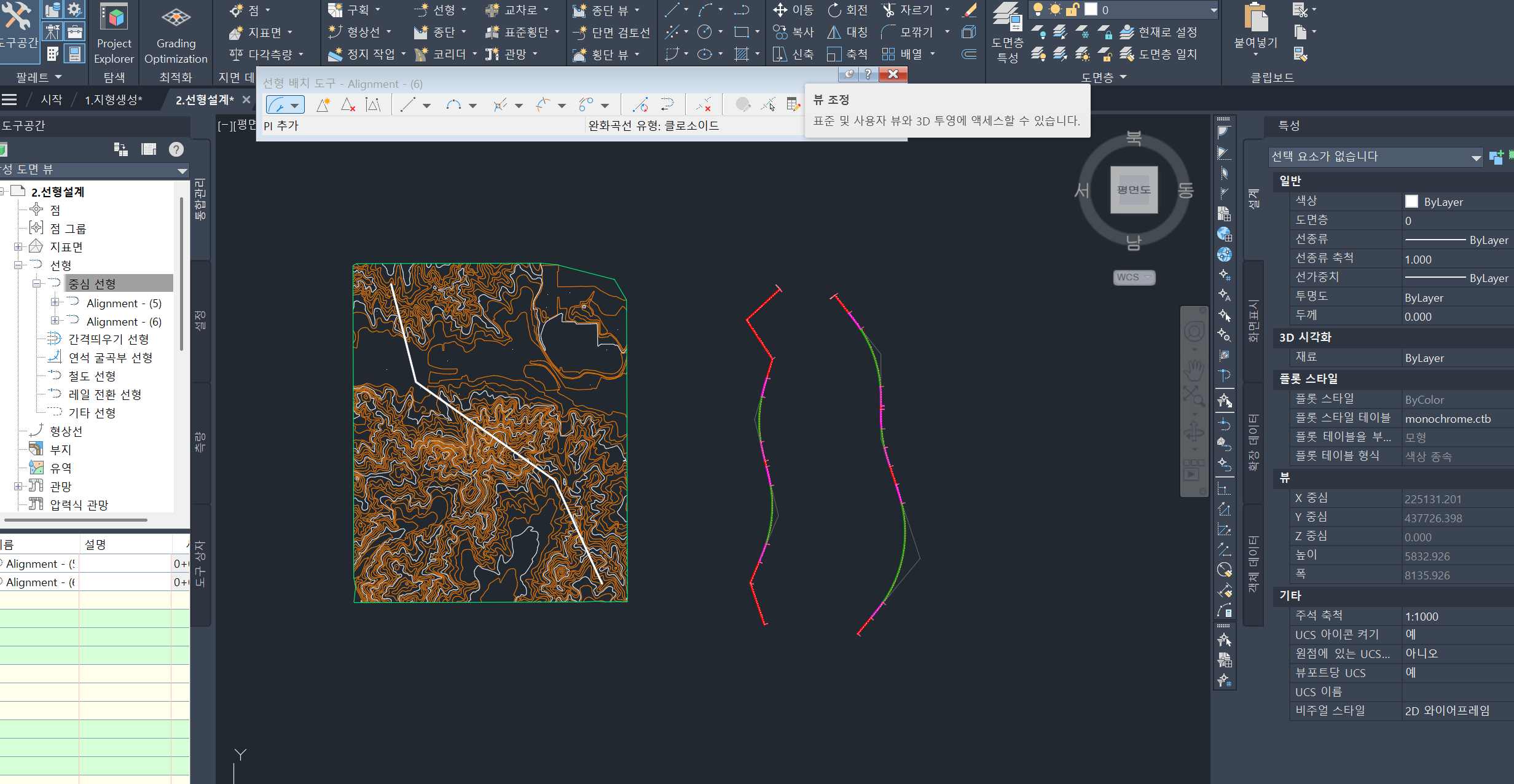Switch to the 1.지형생성* drawing tab
This screenshot has width=1514, height=784.
[114, 100]
